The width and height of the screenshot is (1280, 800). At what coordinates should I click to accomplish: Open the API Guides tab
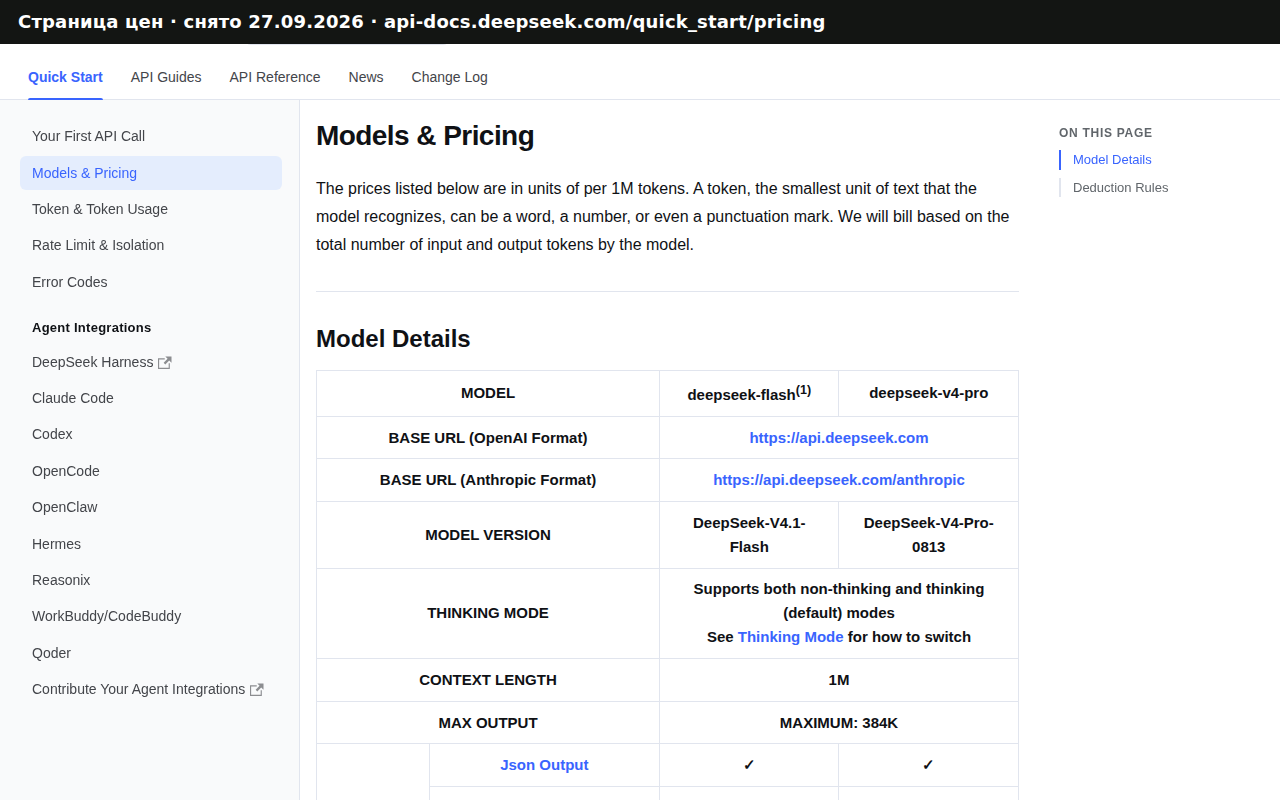coord(166,77)
